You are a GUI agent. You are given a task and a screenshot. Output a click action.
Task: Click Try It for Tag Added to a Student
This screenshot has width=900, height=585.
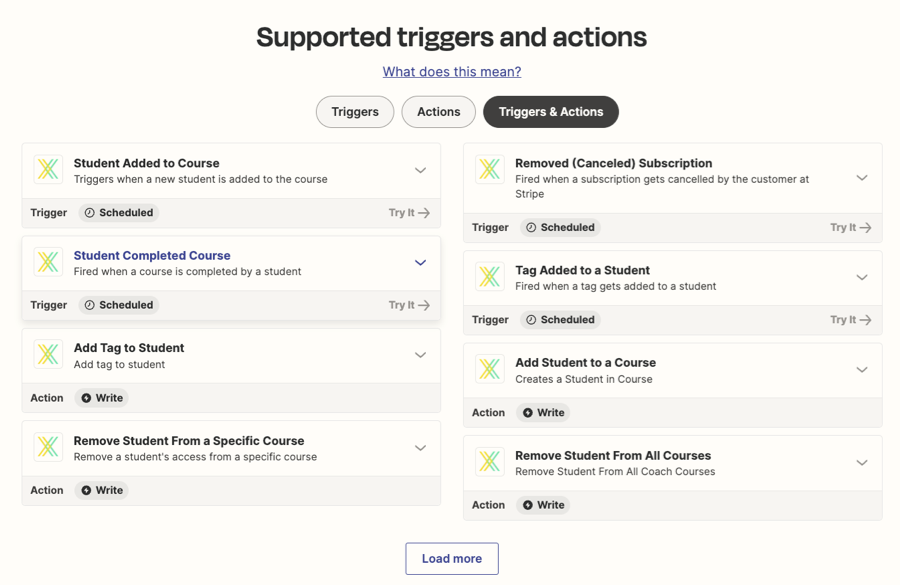point(851,320)
